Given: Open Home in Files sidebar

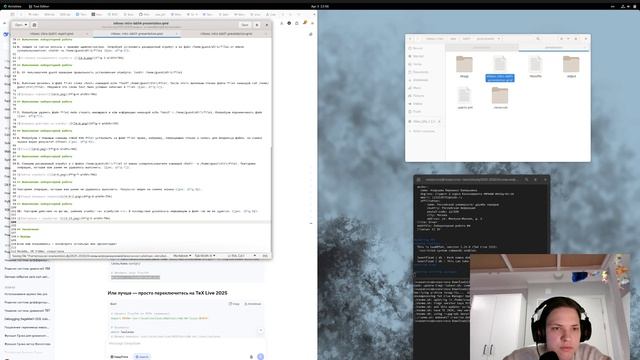Looking at the screenshot, I should (x=425, y=64).
